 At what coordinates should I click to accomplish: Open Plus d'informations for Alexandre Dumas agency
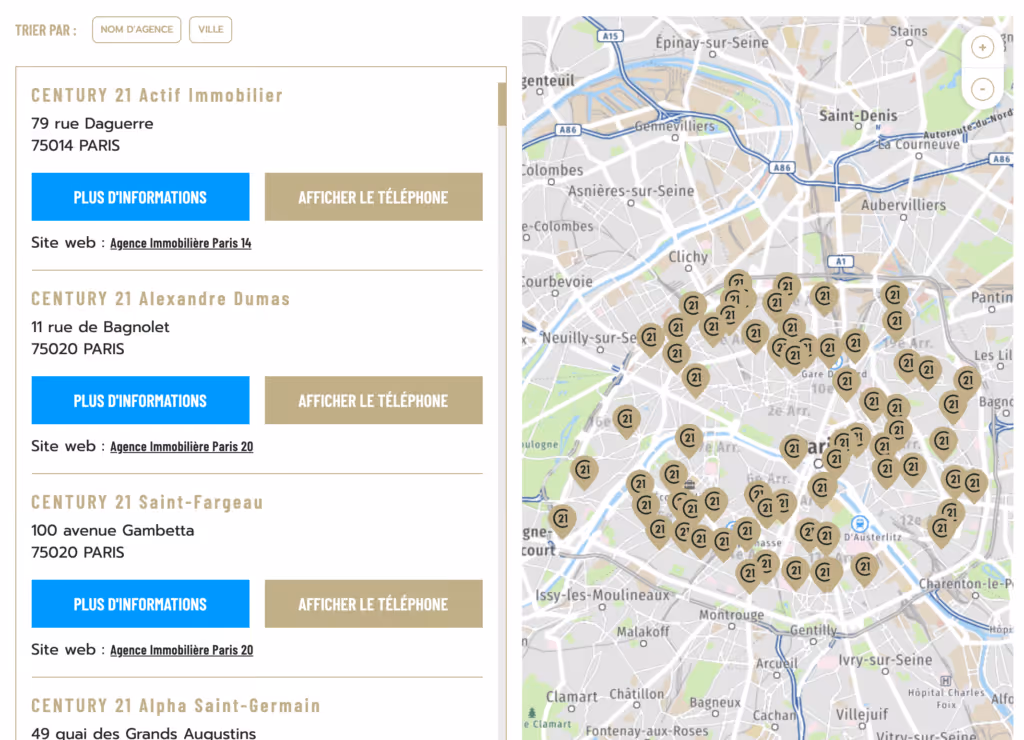(x=140, y=400)
